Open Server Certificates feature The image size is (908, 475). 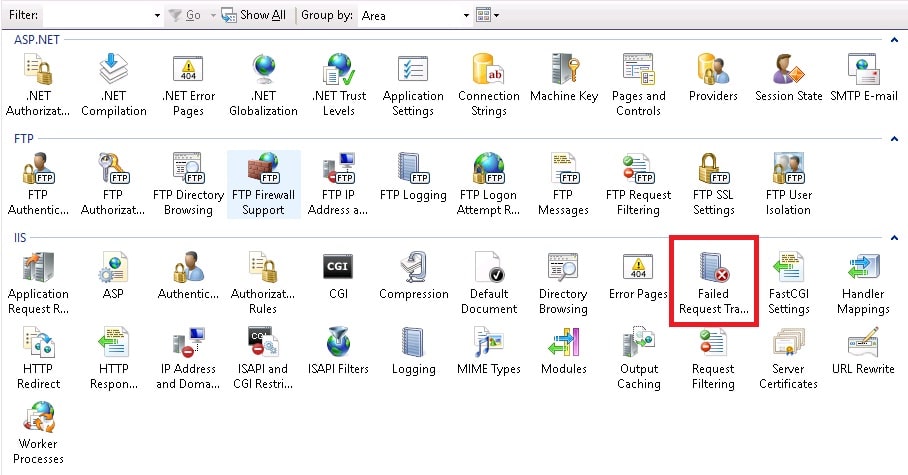click(789, 358)
